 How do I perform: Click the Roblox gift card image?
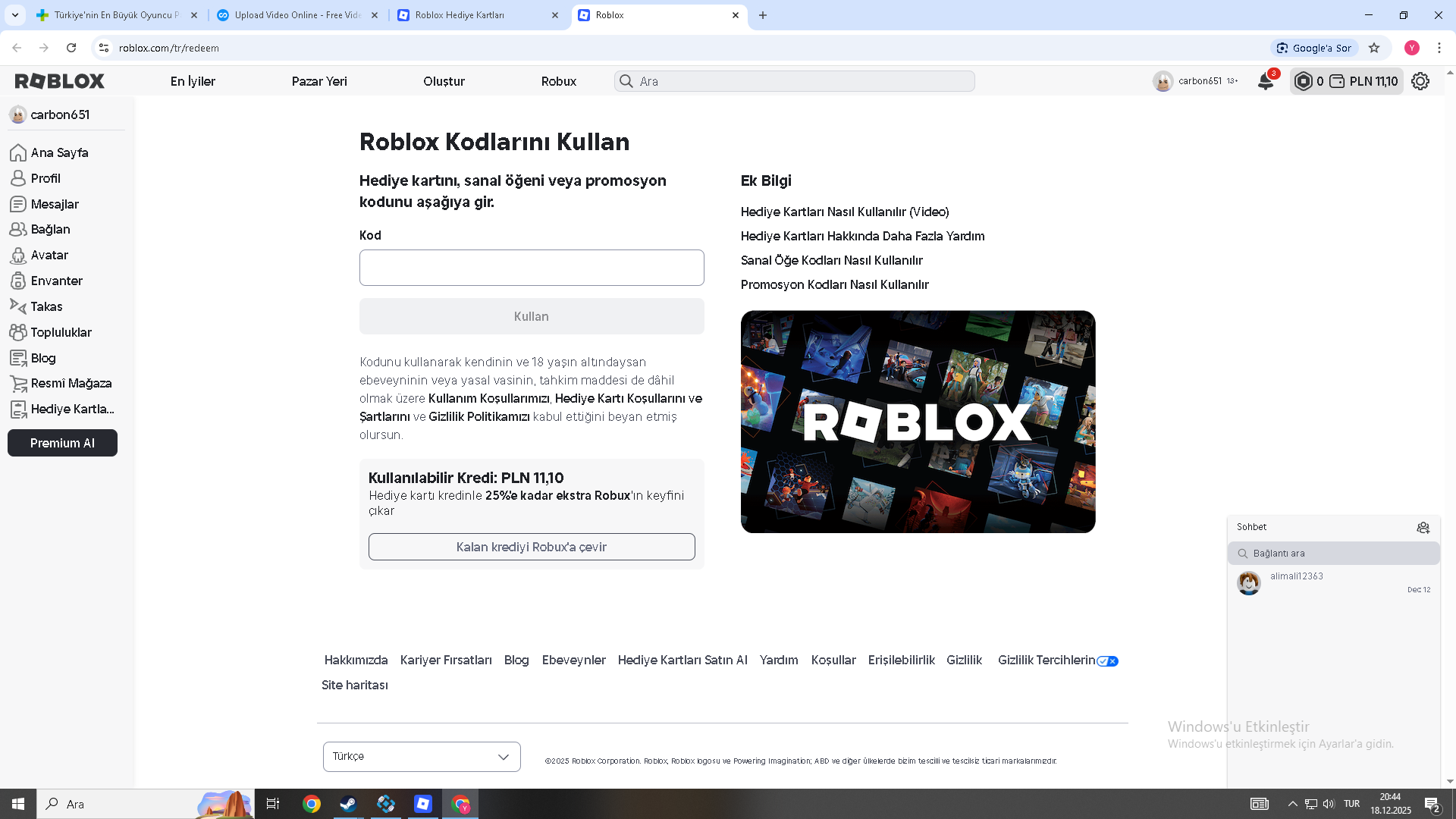point(918,422)
